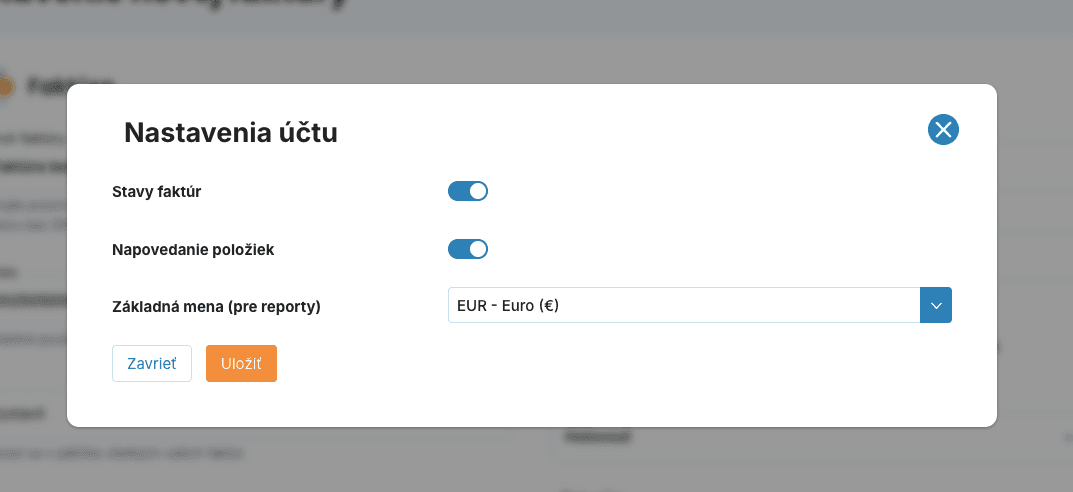The height and width of the screenshot is (492, 1073).
Task: Click the "Nastavenia účtu" dialog heading
Action: pyautogui.click(x=230, y=133)
